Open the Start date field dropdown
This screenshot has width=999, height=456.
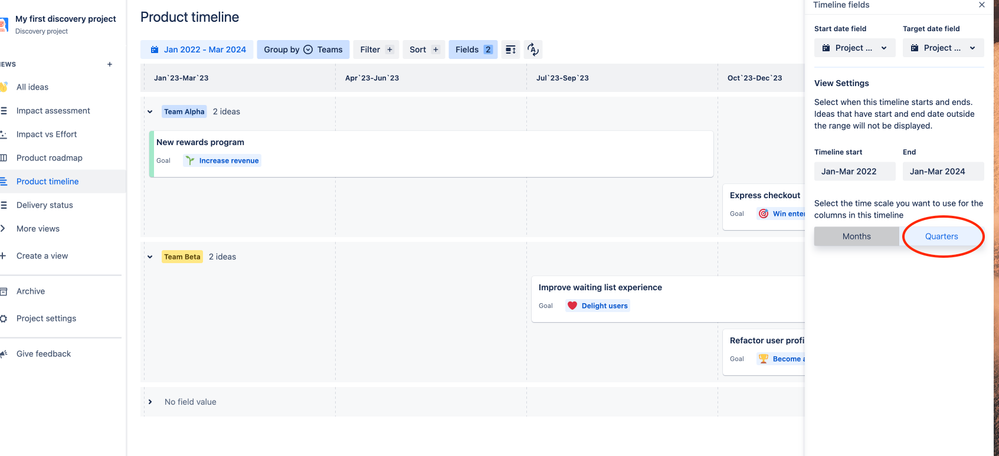point(854,48)
